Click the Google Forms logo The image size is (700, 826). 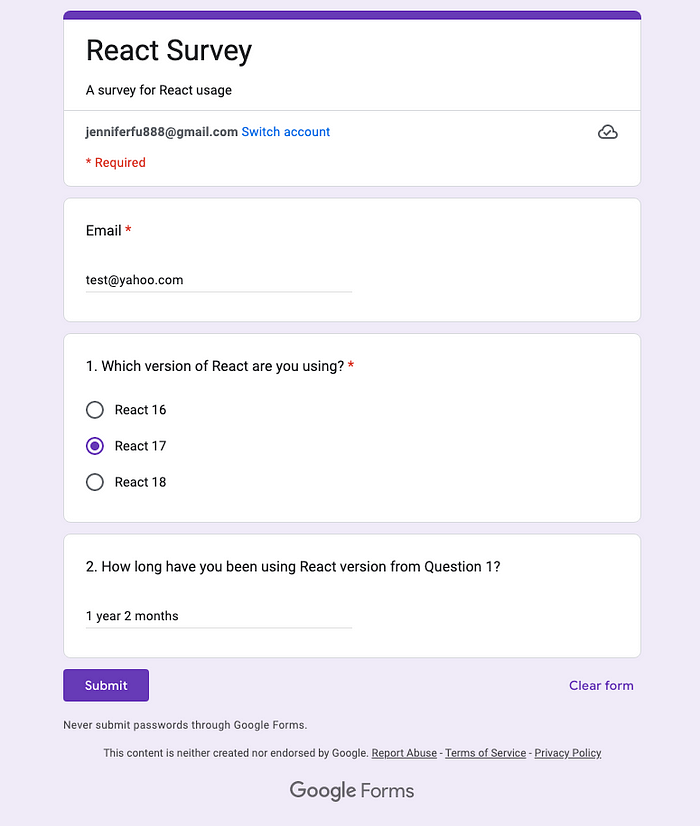point(352,791)
